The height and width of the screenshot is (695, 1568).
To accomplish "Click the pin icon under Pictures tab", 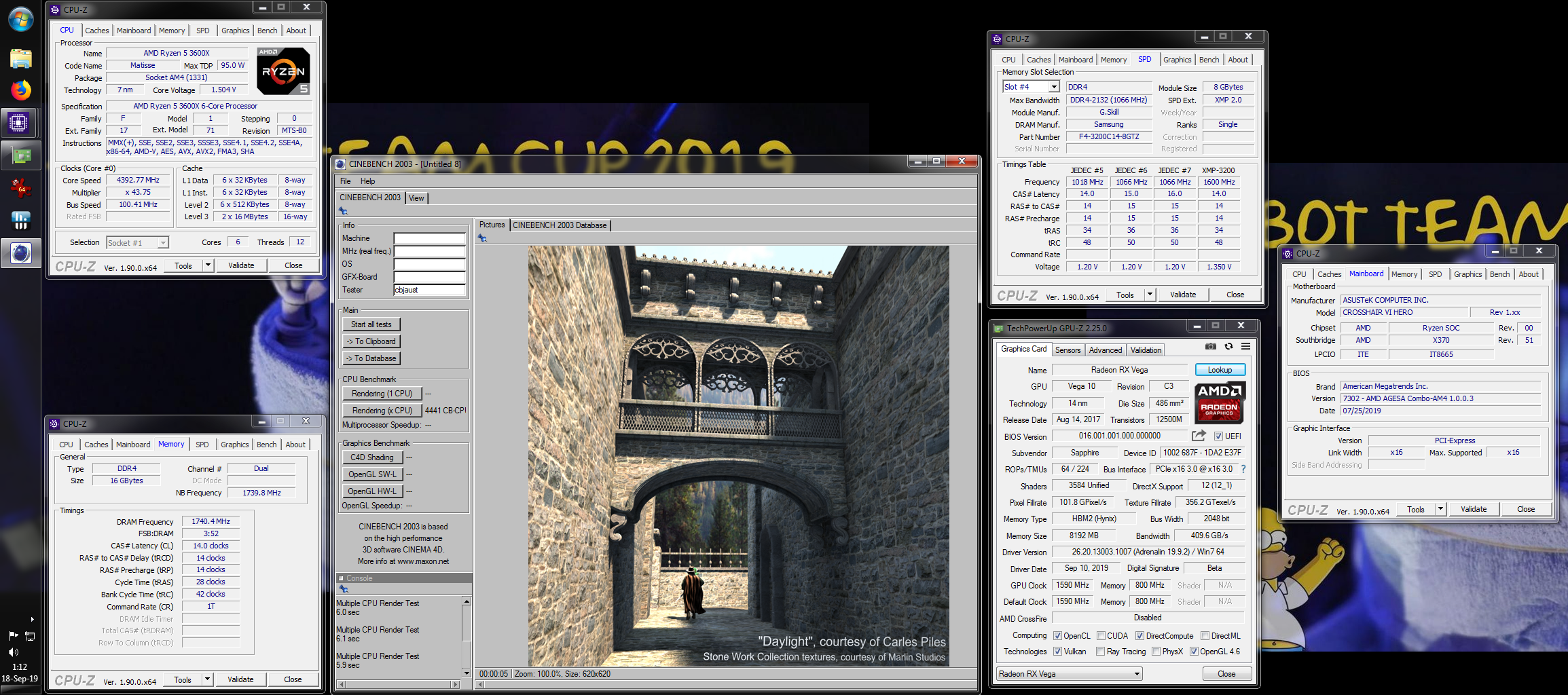I will pyautogui.click(x=482, y=238).
